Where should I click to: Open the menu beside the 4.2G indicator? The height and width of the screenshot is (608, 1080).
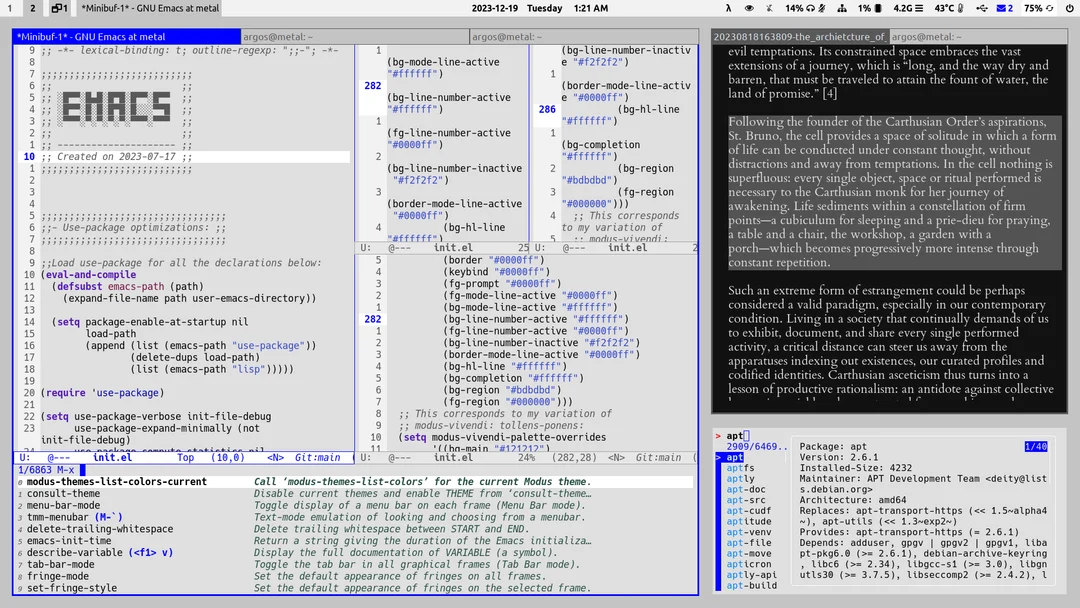918,8
